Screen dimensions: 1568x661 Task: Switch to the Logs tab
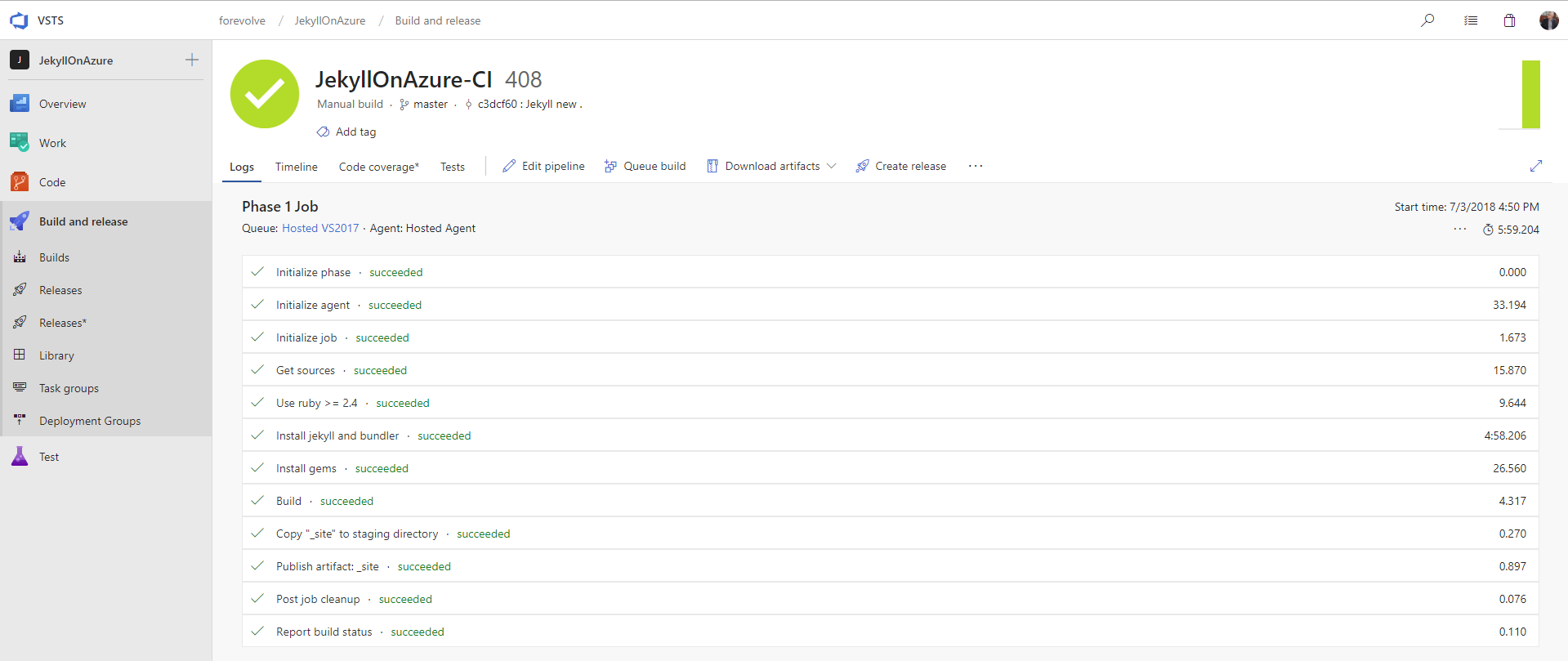pyautogui.click(x=242, y=167)
